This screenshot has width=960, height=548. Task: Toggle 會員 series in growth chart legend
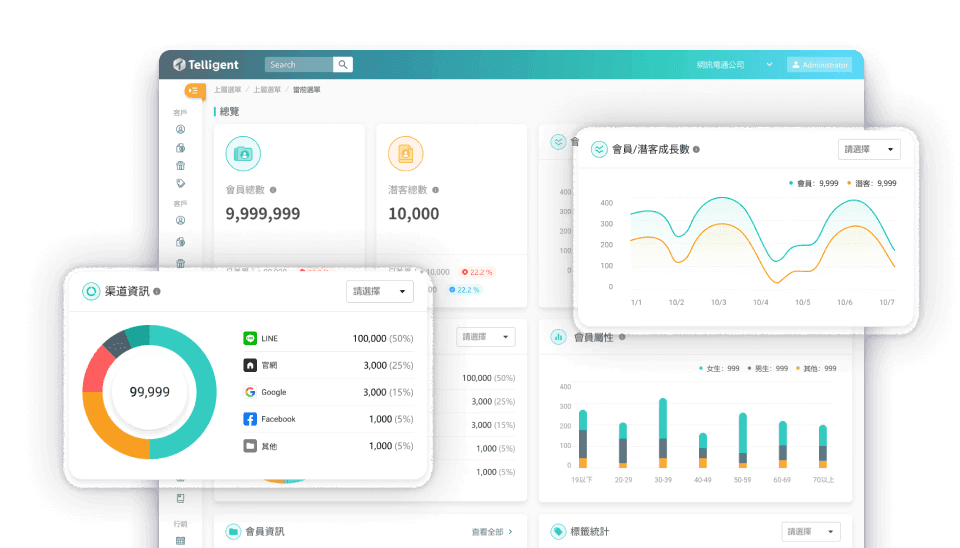(814, 183)
